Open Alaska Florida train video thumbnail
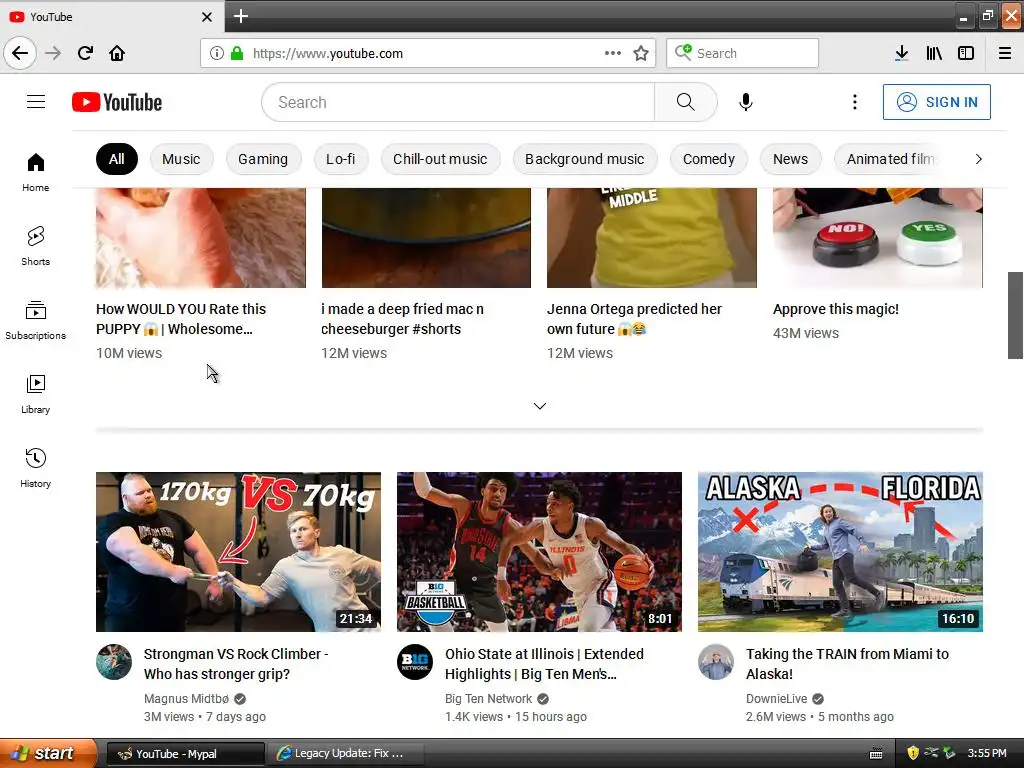 pos(840,552)
